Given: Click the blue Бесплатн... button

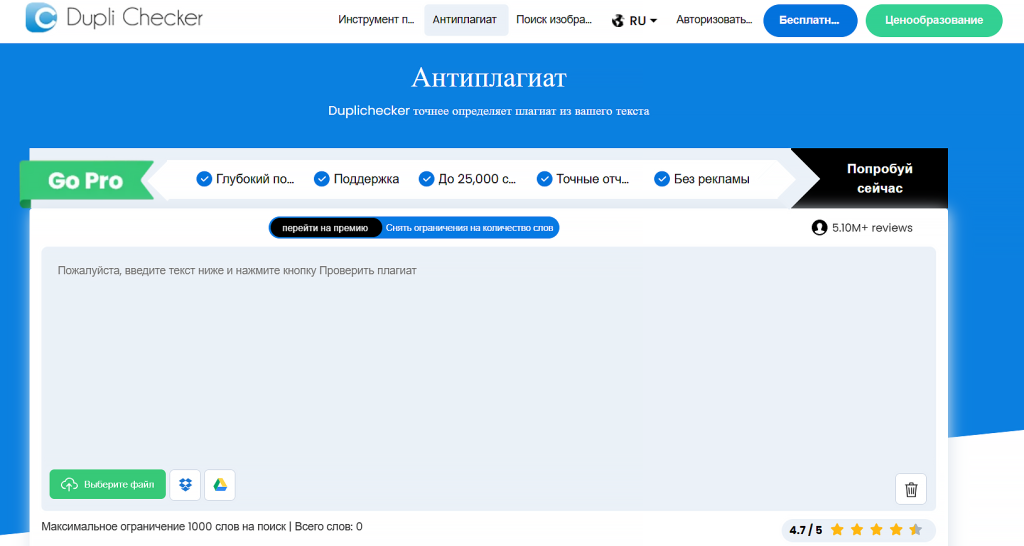Looking at the screenshot, I should (810, 20).
